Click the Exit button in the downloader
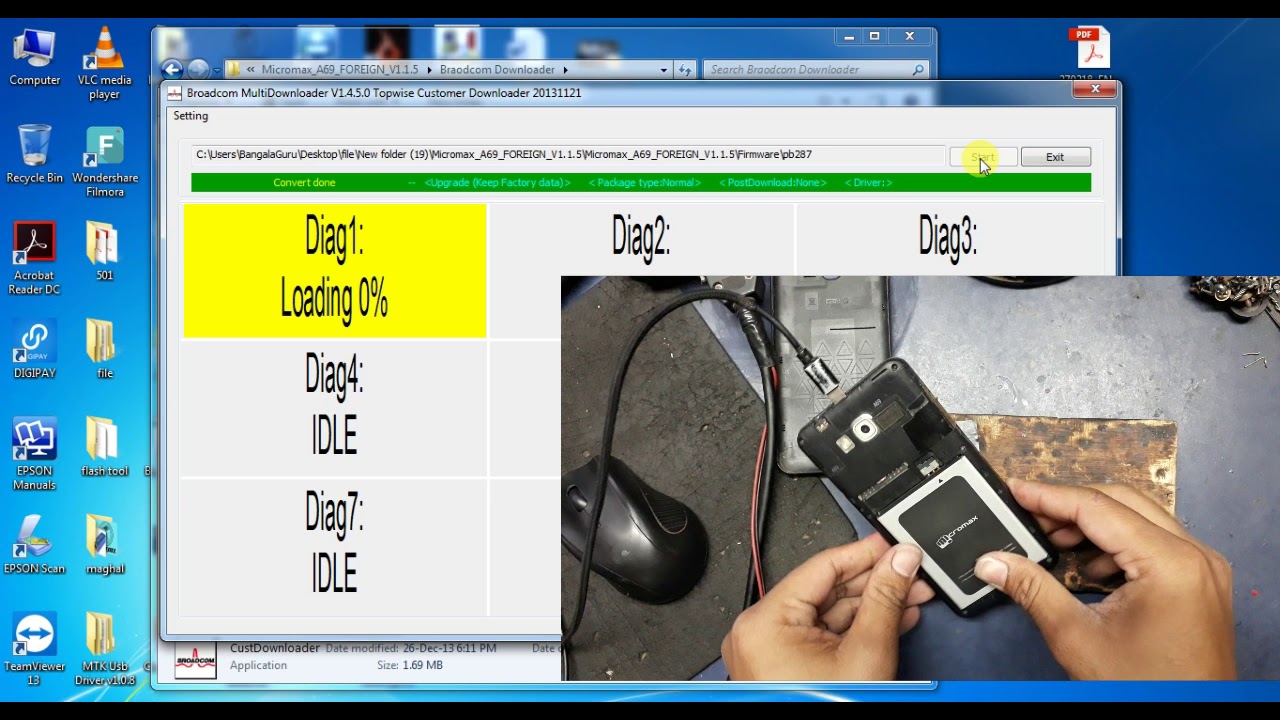Image resolution: width=1280 pixels, height=720 pixels. pos(1055,157)
